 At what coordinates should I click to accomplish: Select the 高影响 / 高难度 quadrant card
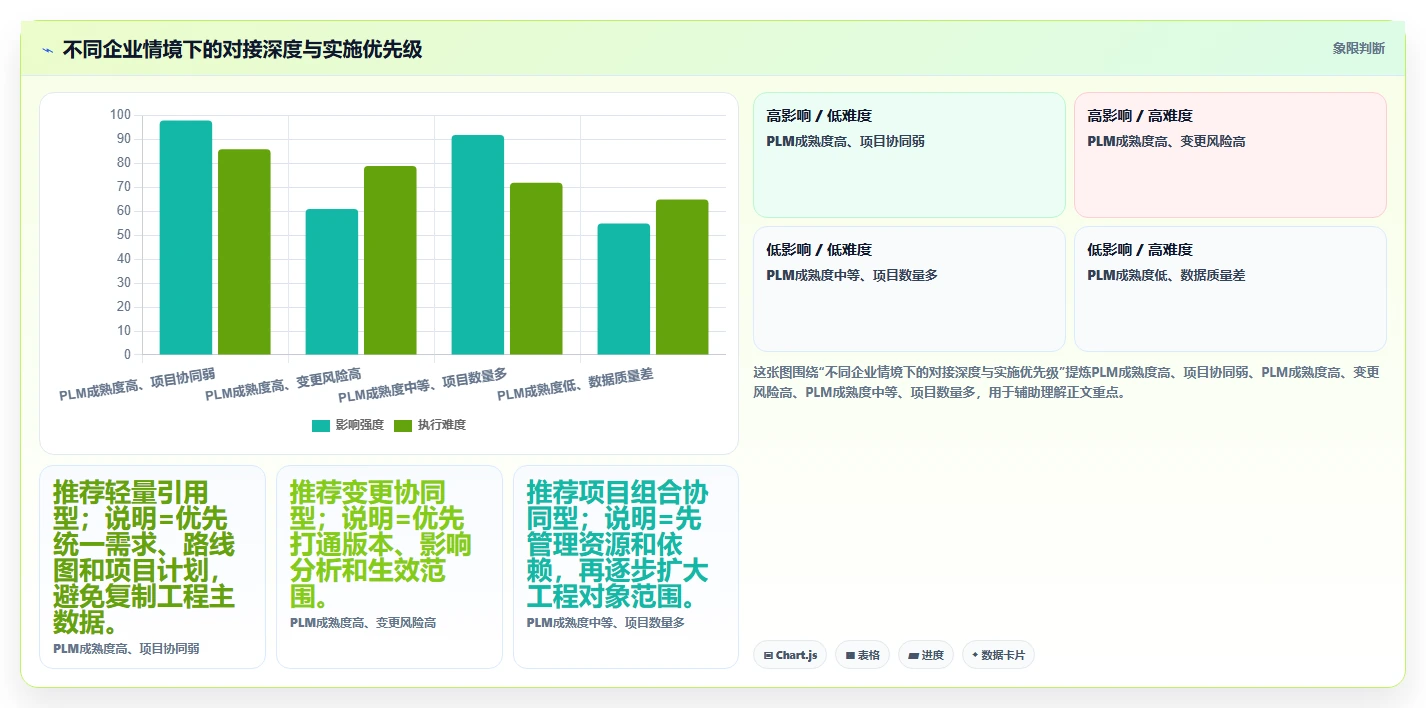1230,155
